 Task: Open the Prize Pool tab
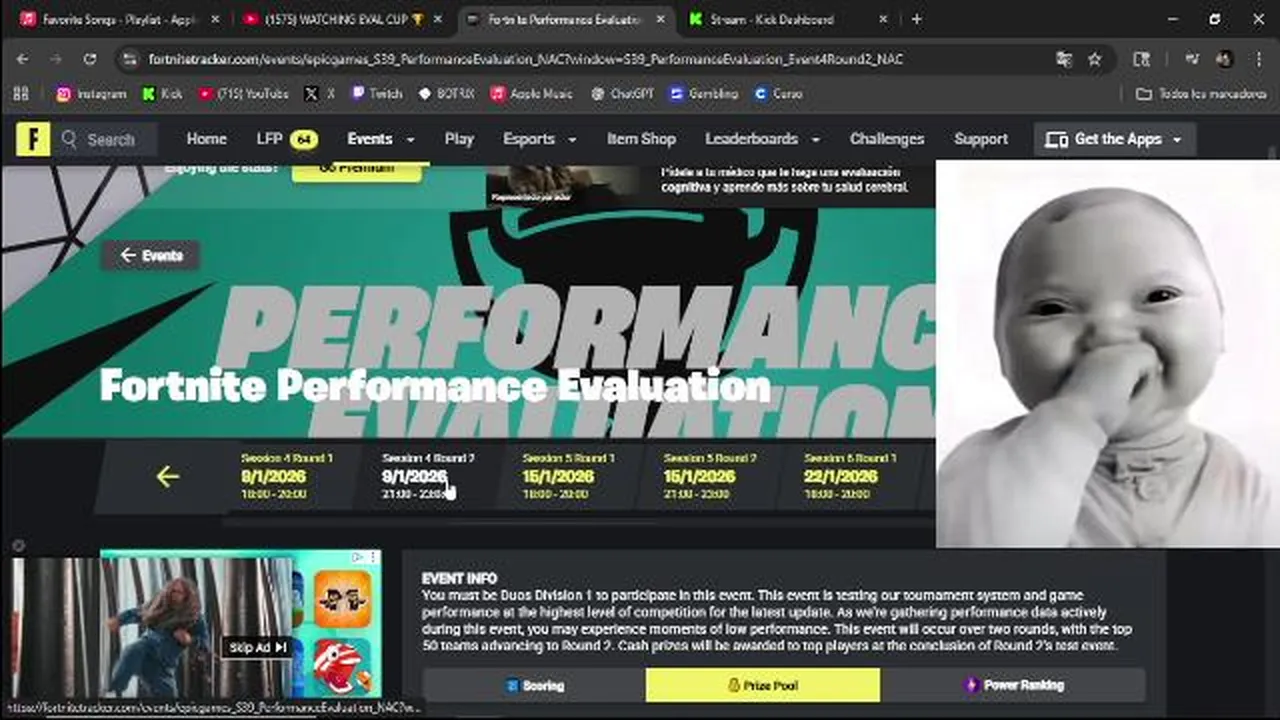(763, 685)
